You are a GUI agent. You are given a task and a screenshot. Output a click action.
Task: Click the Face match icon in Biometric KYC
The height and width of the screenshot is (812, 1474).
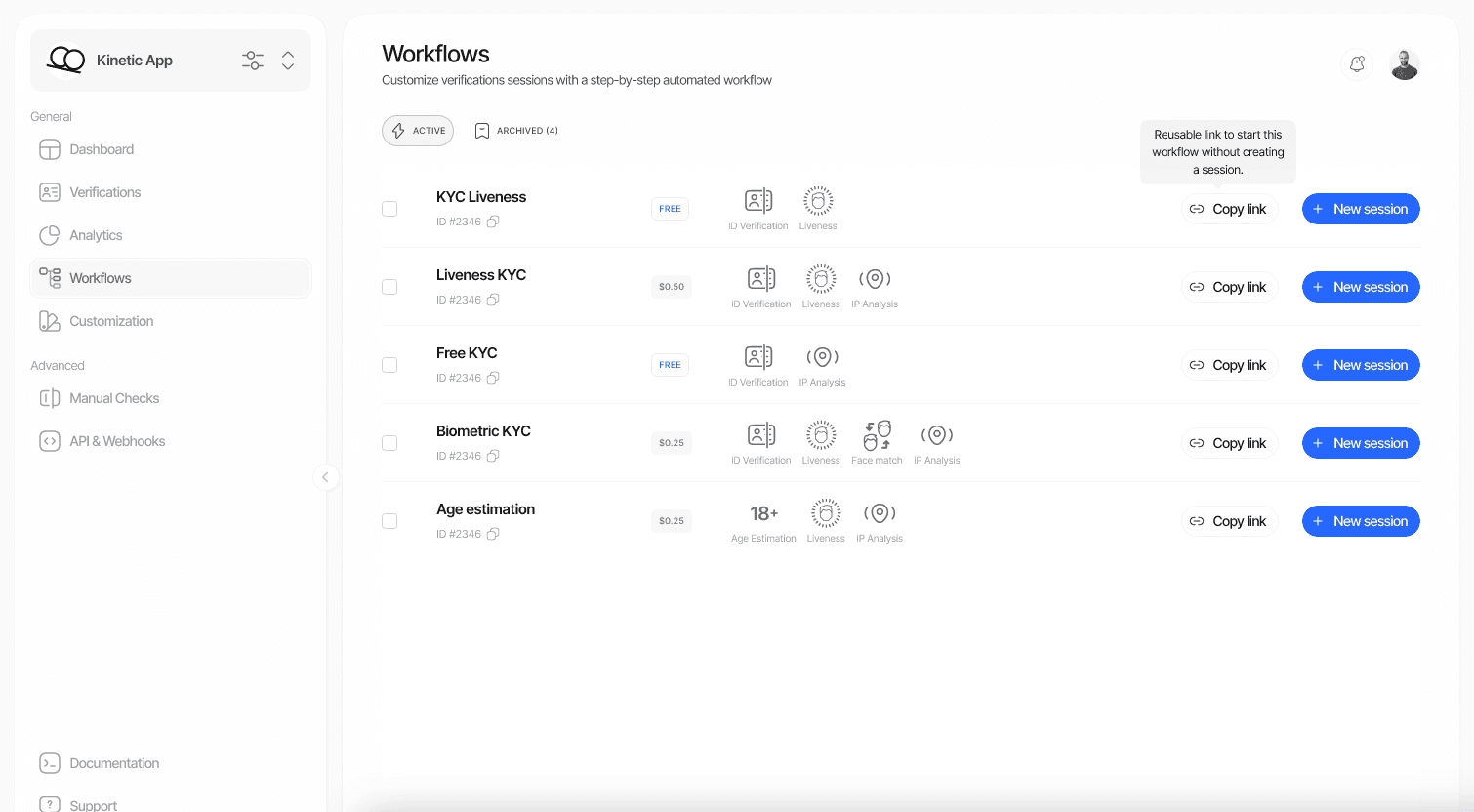point(877,435)
